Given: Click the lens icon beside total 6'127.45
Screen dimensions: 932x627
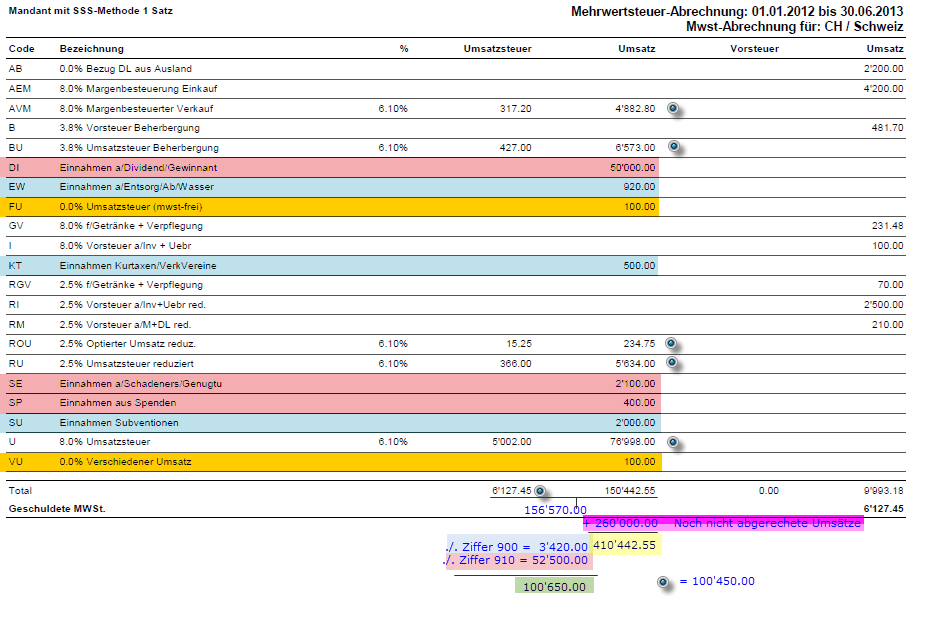Looking at the screenshot, I should tap(540, 491).
